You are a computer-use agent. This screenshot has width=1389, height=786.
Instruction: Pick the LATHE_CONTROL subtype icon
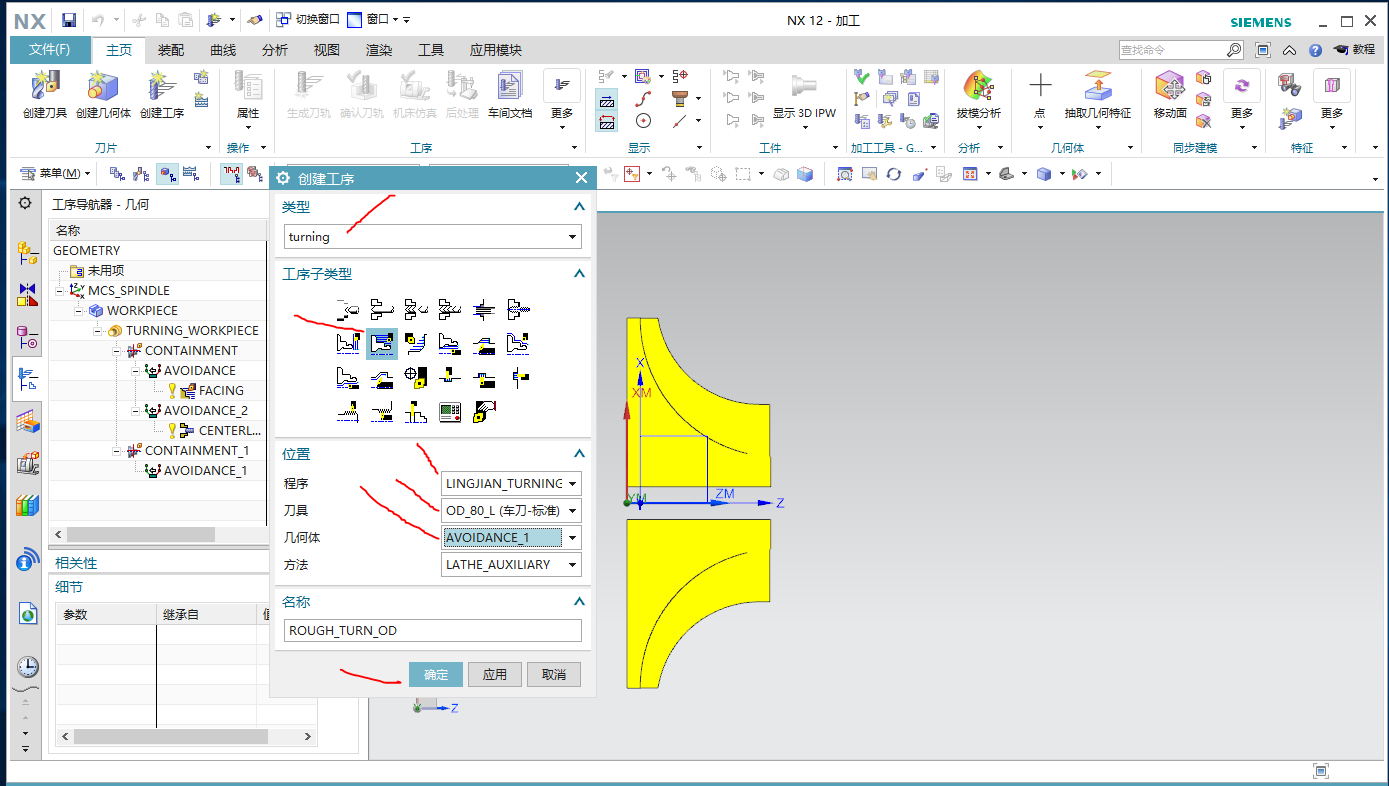[x=451, y=411]
